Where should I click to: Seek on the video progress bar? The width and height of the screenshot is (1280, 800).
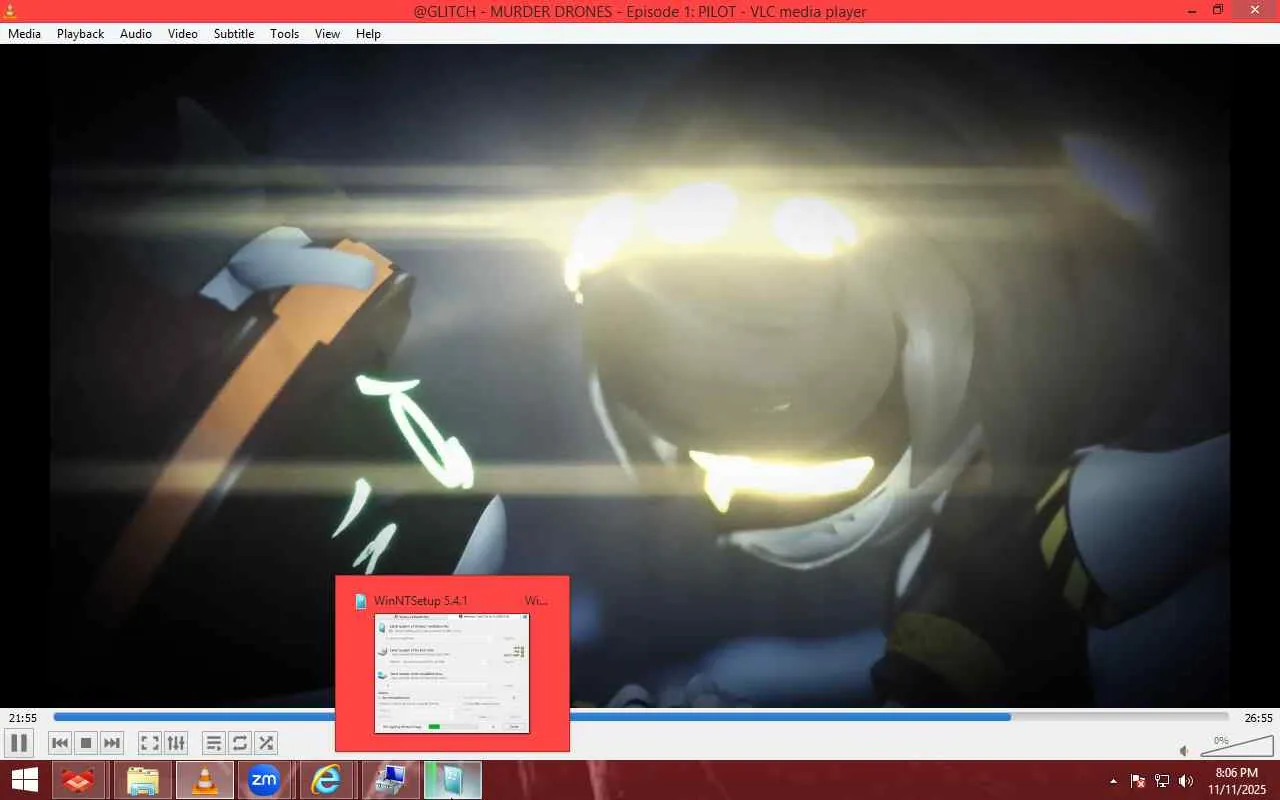pyautogui.click(x=640, y=717)
